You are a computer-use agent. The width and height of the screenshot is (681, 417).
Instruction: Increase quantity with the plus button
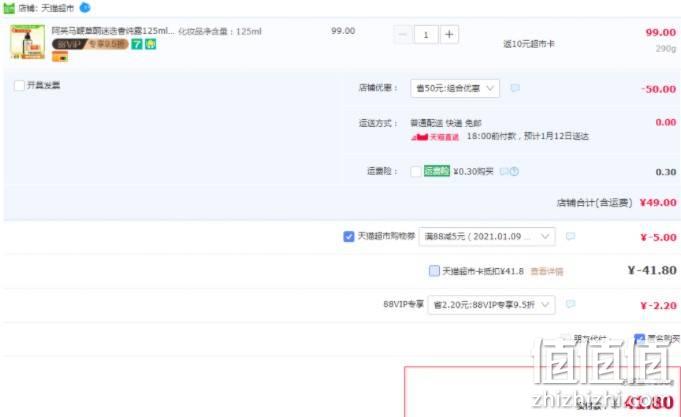(449, 35)
